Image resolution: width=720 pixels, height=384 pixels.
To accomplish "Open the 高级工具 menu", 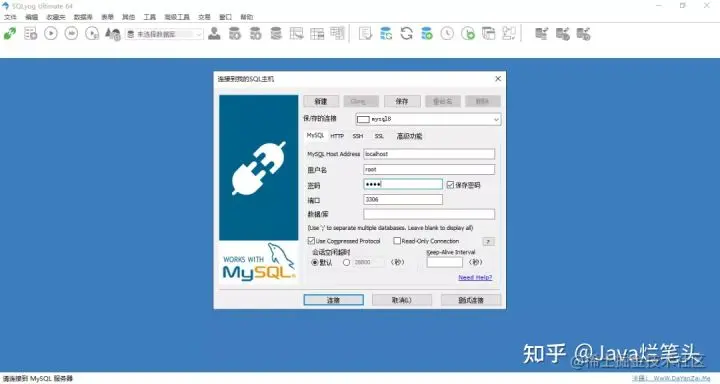I will tap(177, 17).
